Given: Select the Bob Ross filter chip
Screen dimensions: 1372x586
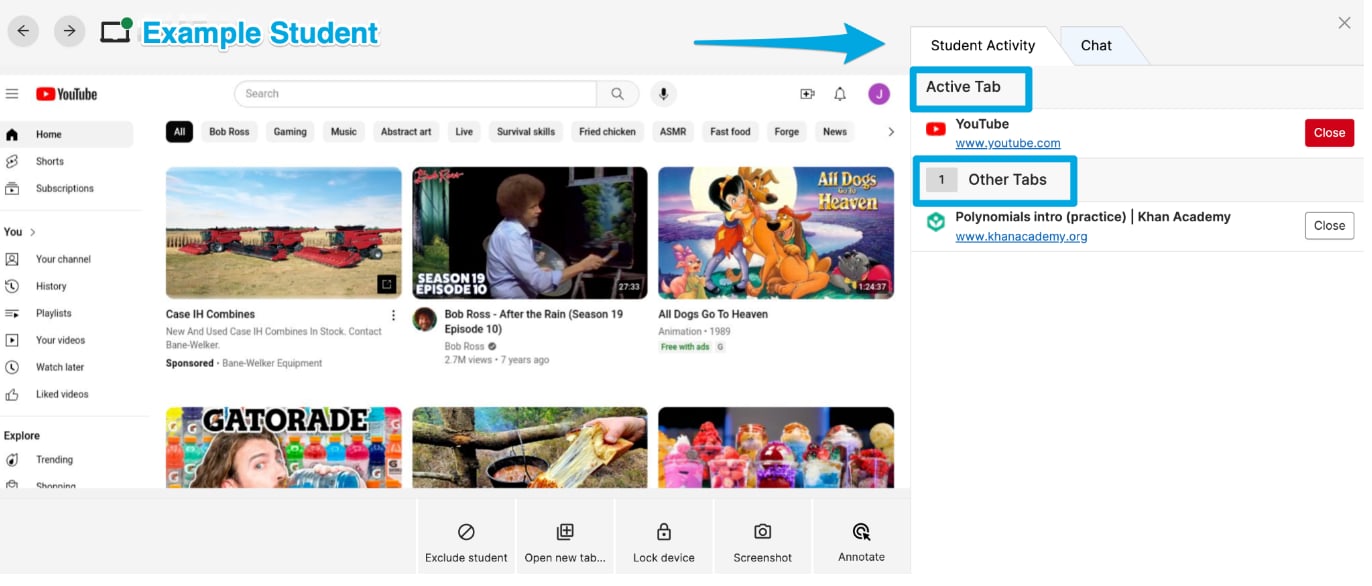Looking at the screenshot, I should tap(229, 131).
